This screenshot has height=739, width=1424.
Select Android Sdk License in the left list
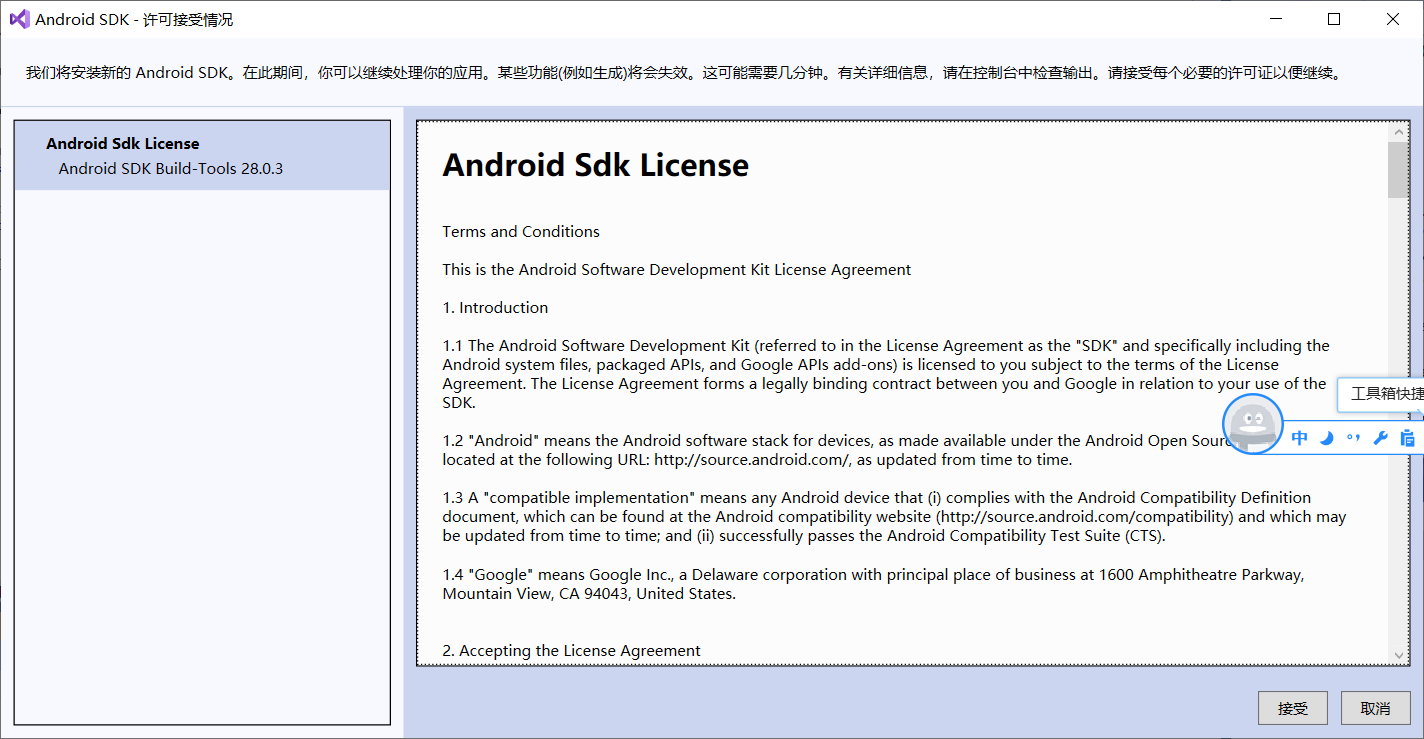click(x=123, y=144)
